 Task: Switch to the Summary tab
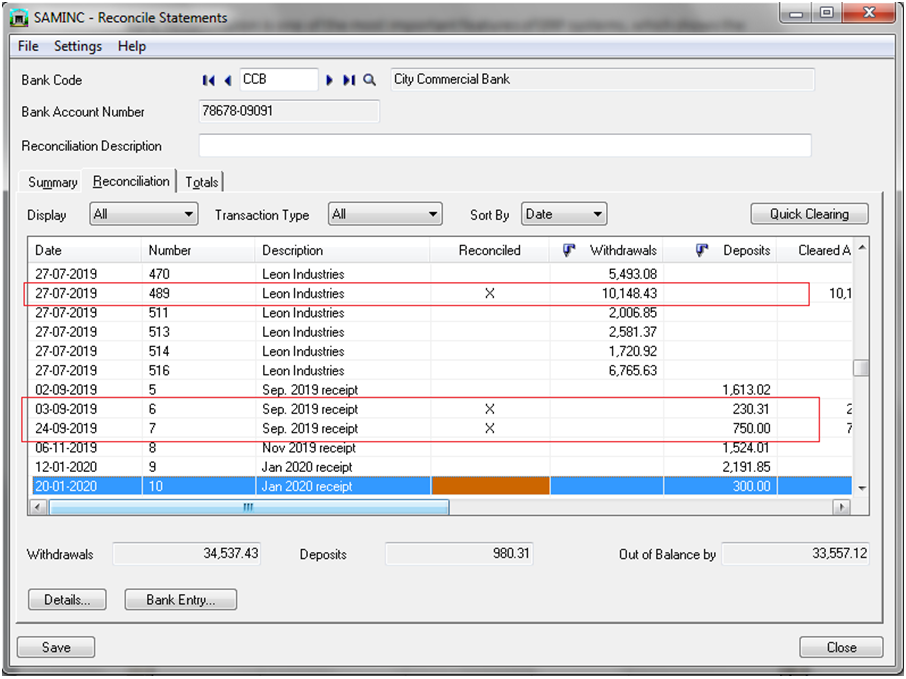pos(53,182)
